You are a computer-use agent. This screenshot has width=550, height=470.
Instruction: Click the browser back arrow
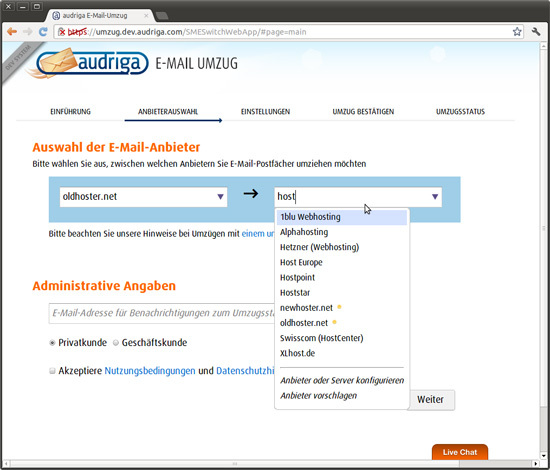[x=12, y=32]
